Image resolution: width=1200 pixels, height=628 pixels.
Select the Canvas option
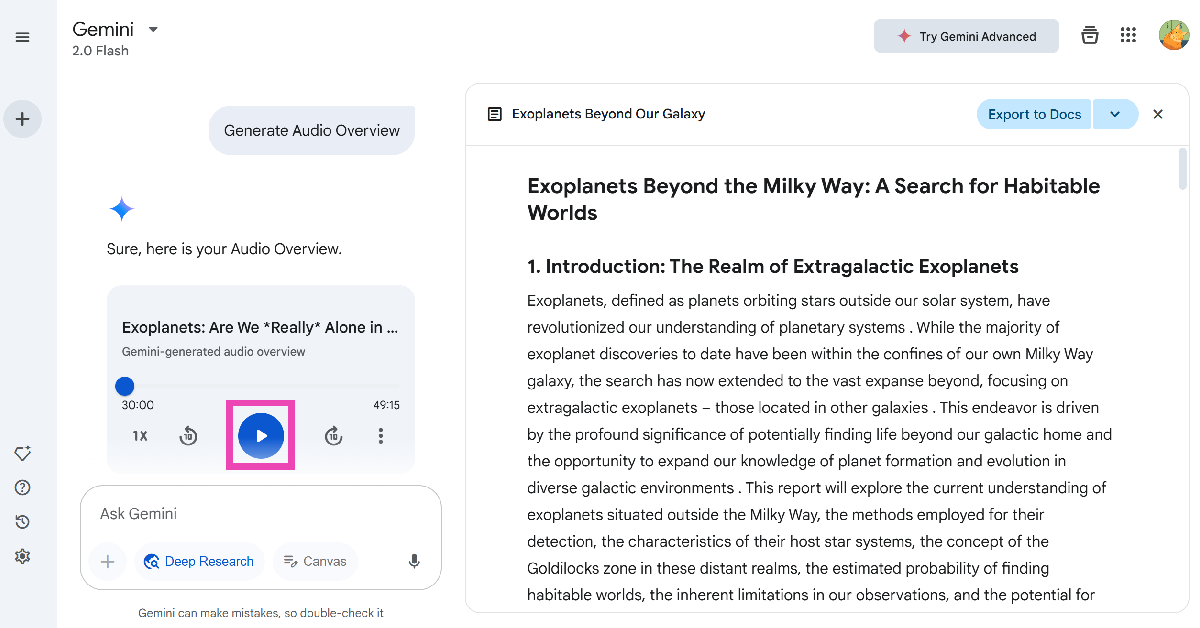[315, 561]
